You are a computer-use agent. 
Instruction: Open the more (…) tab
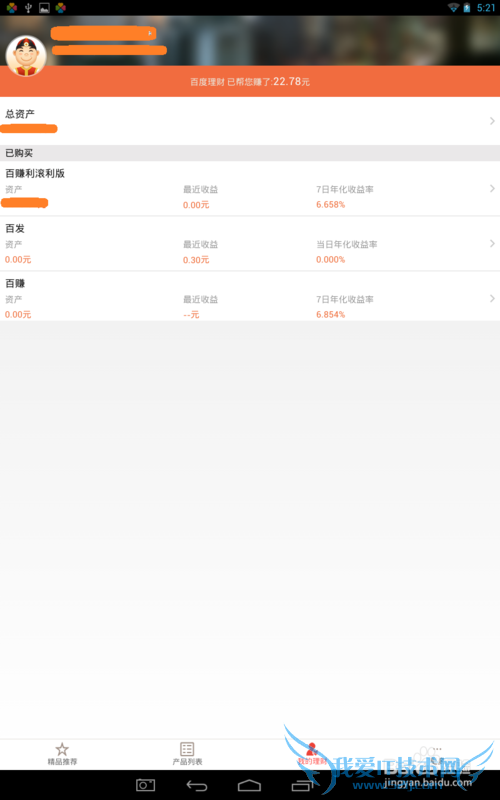(437, 754)
